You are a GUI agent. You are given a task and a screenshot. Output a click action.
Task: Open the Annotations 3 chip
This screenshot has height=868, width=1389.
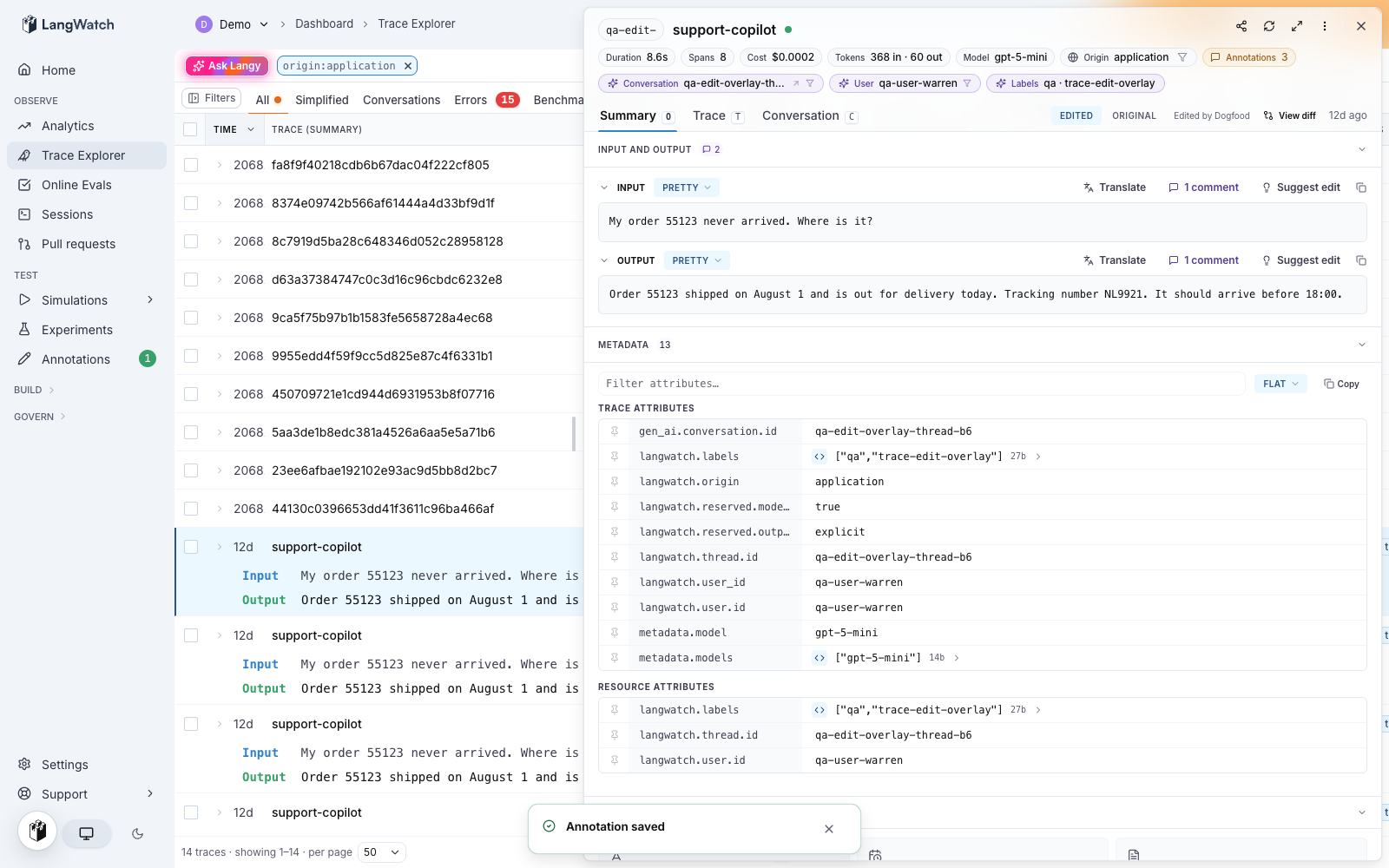[1249, 57]
